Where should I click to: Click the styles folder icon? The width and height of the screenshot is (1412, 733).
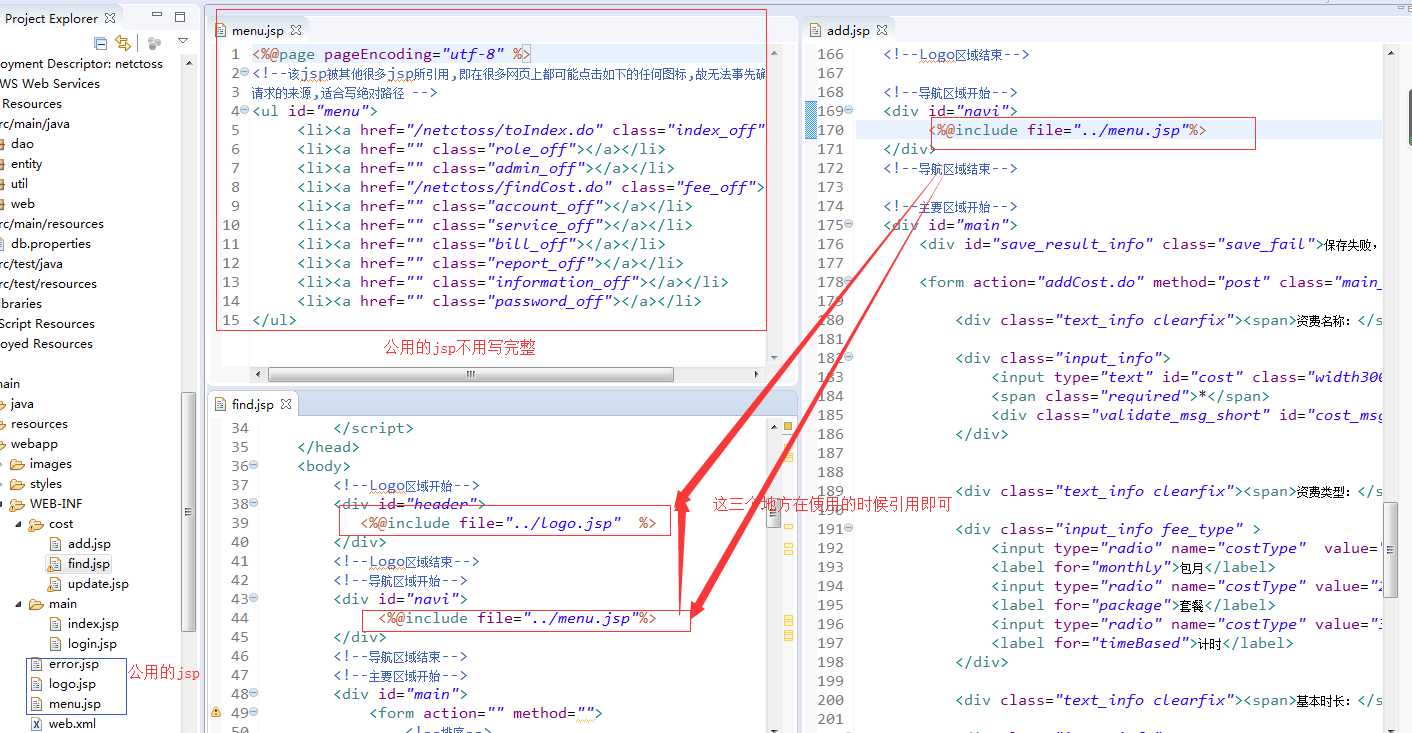point(17,484)
